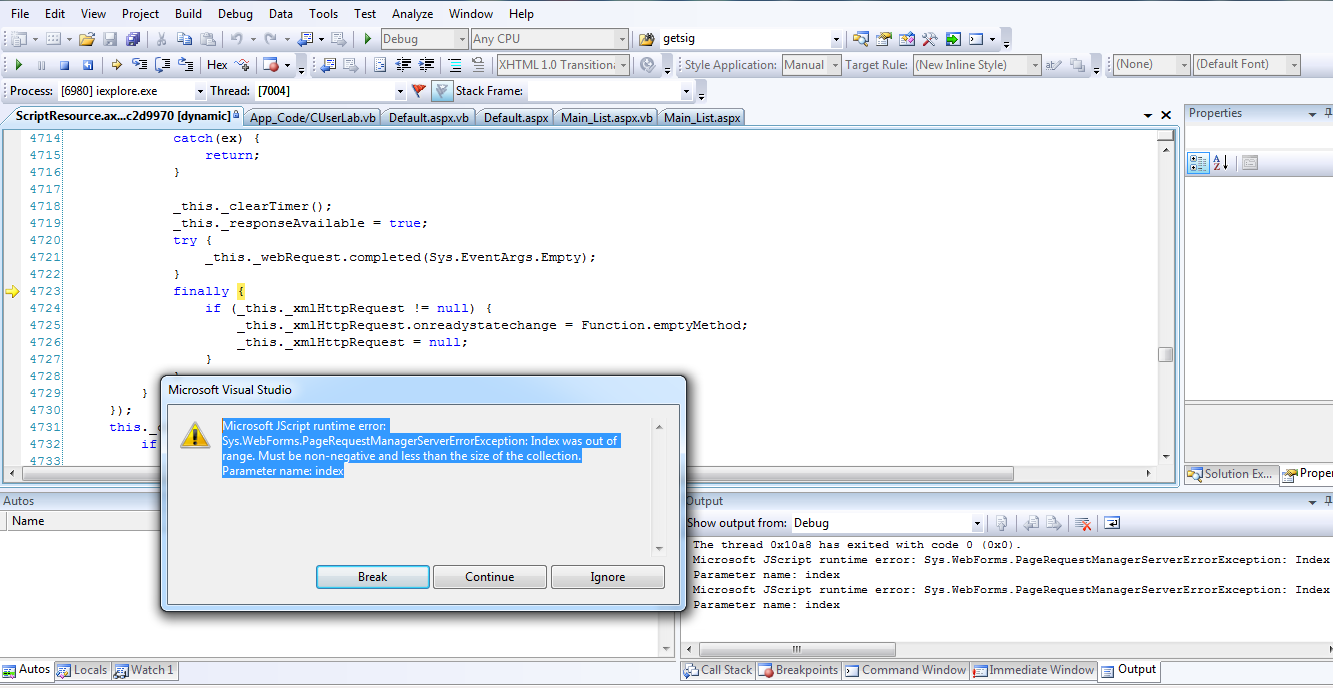The width and height of the screenshot is (1333, 688).
Task: Click Alphabetical sort icon in Properties
Action: point(1221,163)
